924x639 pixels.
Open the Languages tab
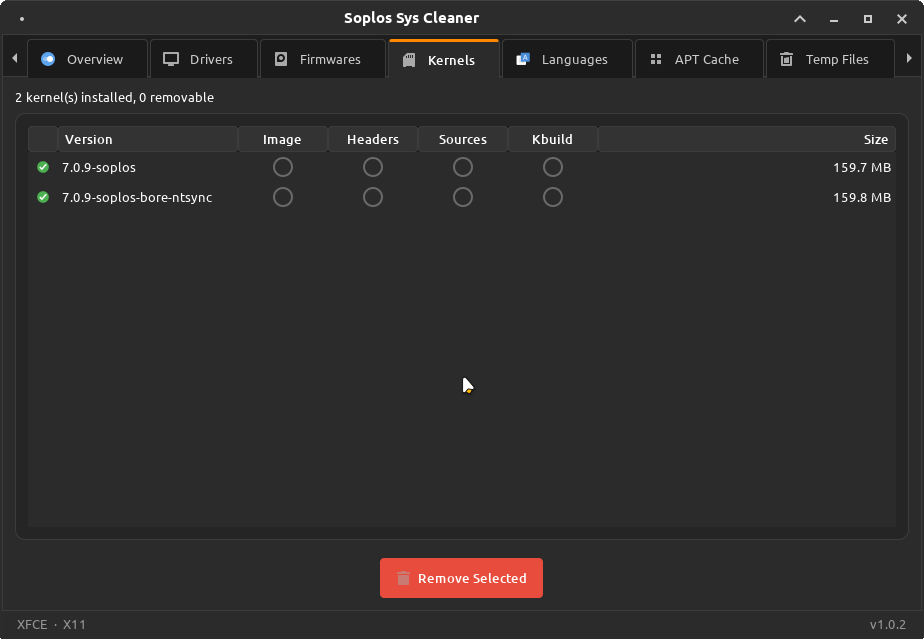click(x=567, y=59)
